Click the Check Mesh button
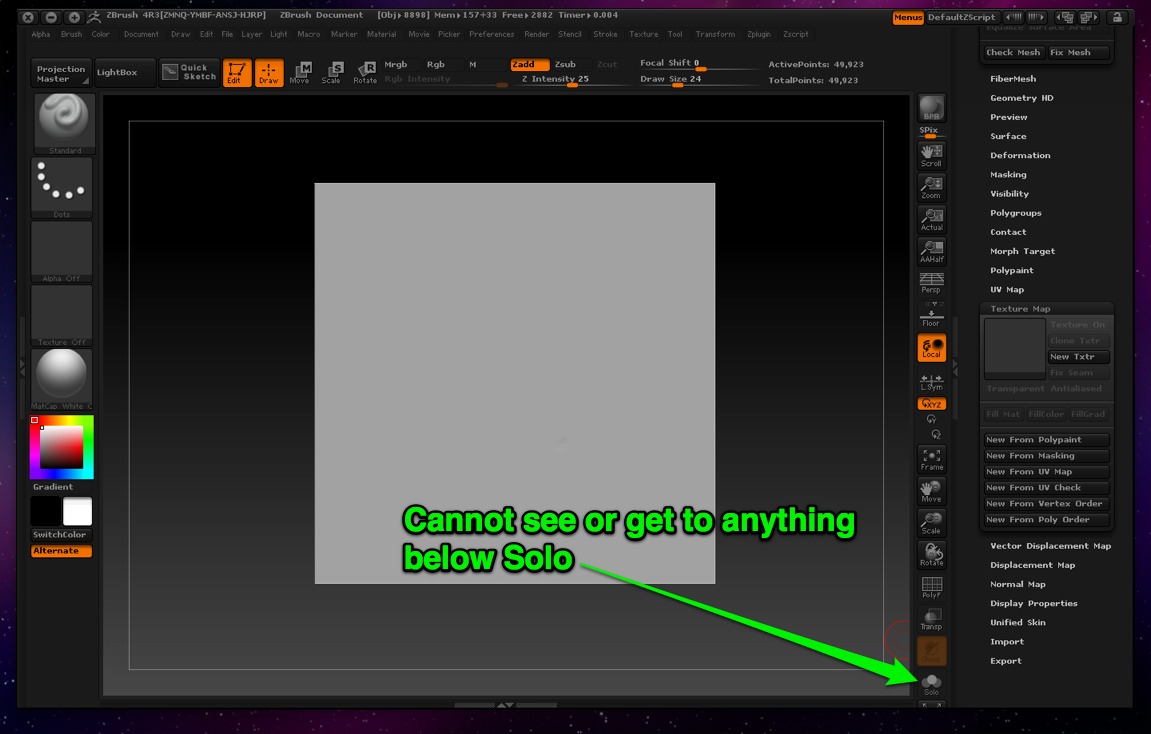This screenshot has width=1151, height=734. click(x=1013, y=52)
